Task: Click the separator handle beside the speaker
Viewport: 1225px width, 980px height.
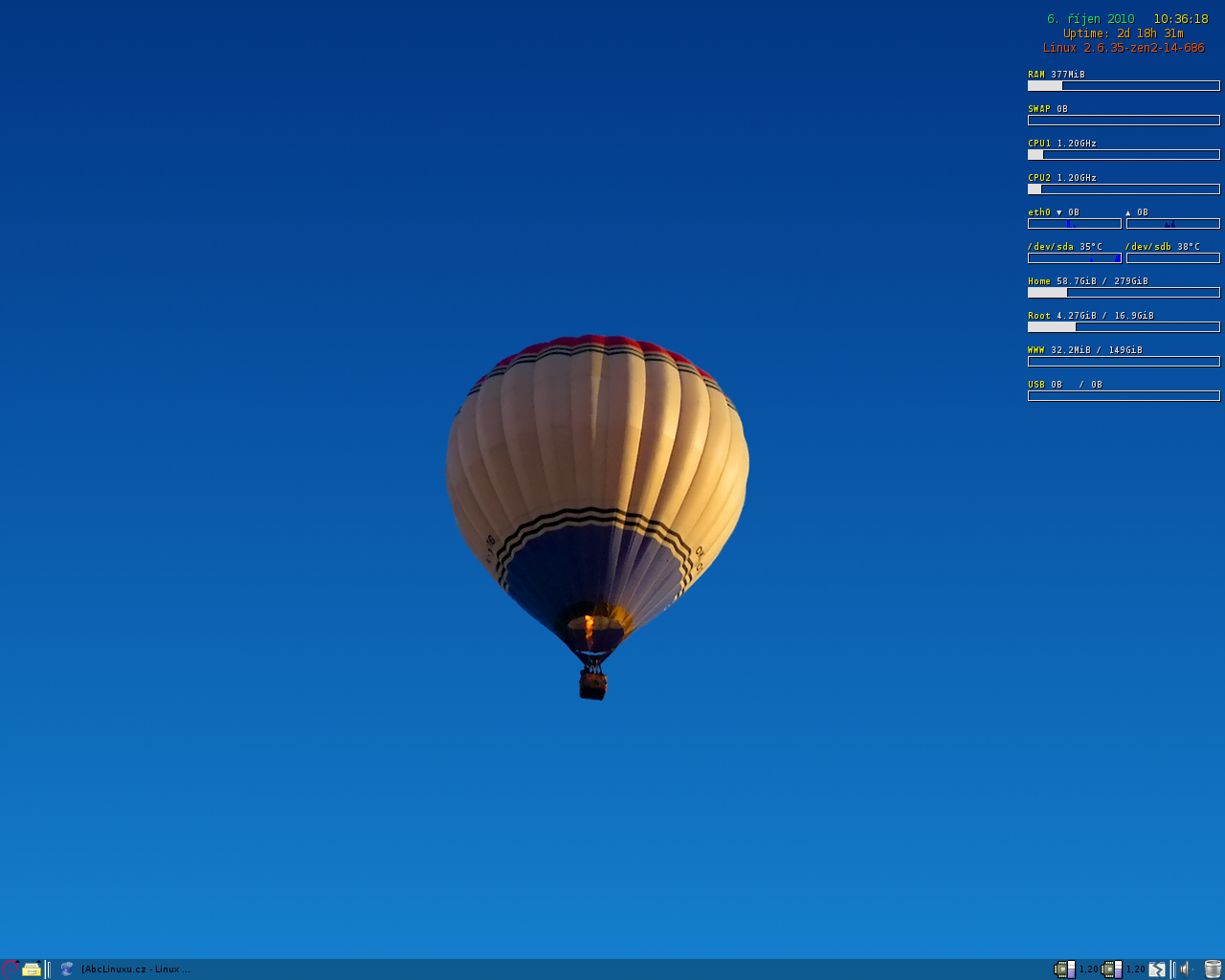Action: (x=1173, y=969)
